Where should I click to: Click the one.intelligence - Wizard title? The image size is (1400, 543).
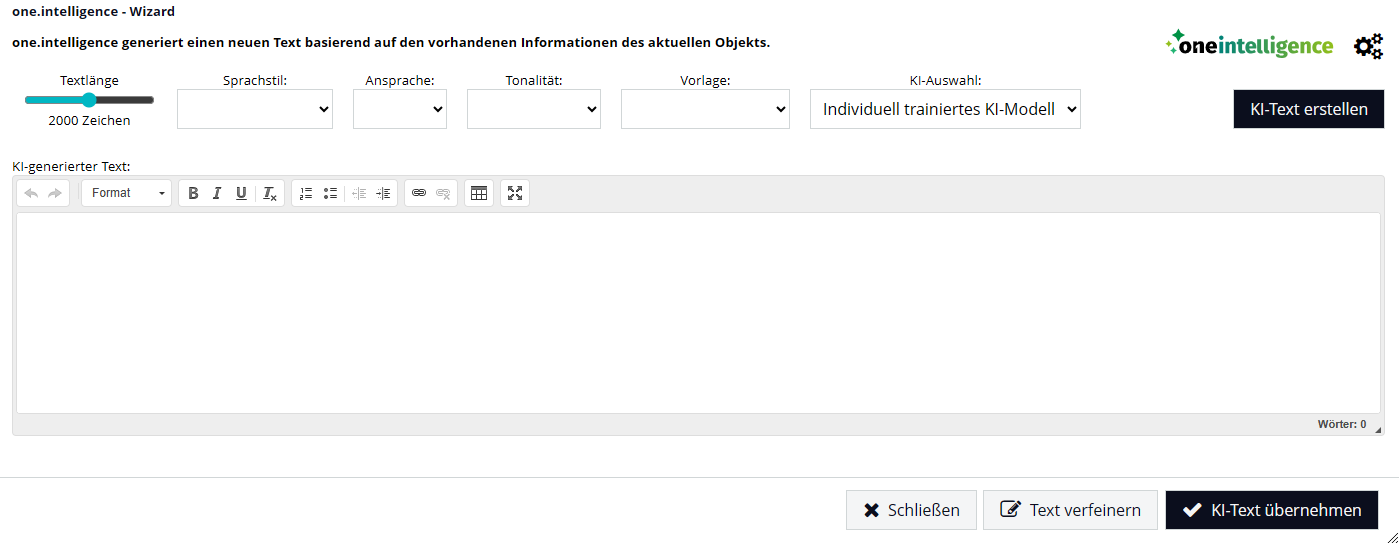[x=93, y=12]
